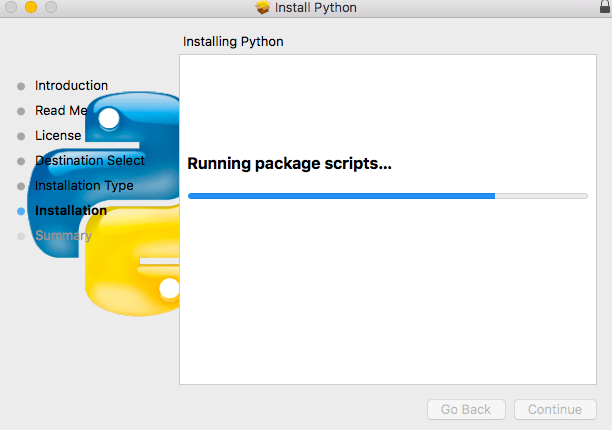This screenshot has height=430, width=612.
Task: Select the Destination Select step label
Action: click(90, 160)
